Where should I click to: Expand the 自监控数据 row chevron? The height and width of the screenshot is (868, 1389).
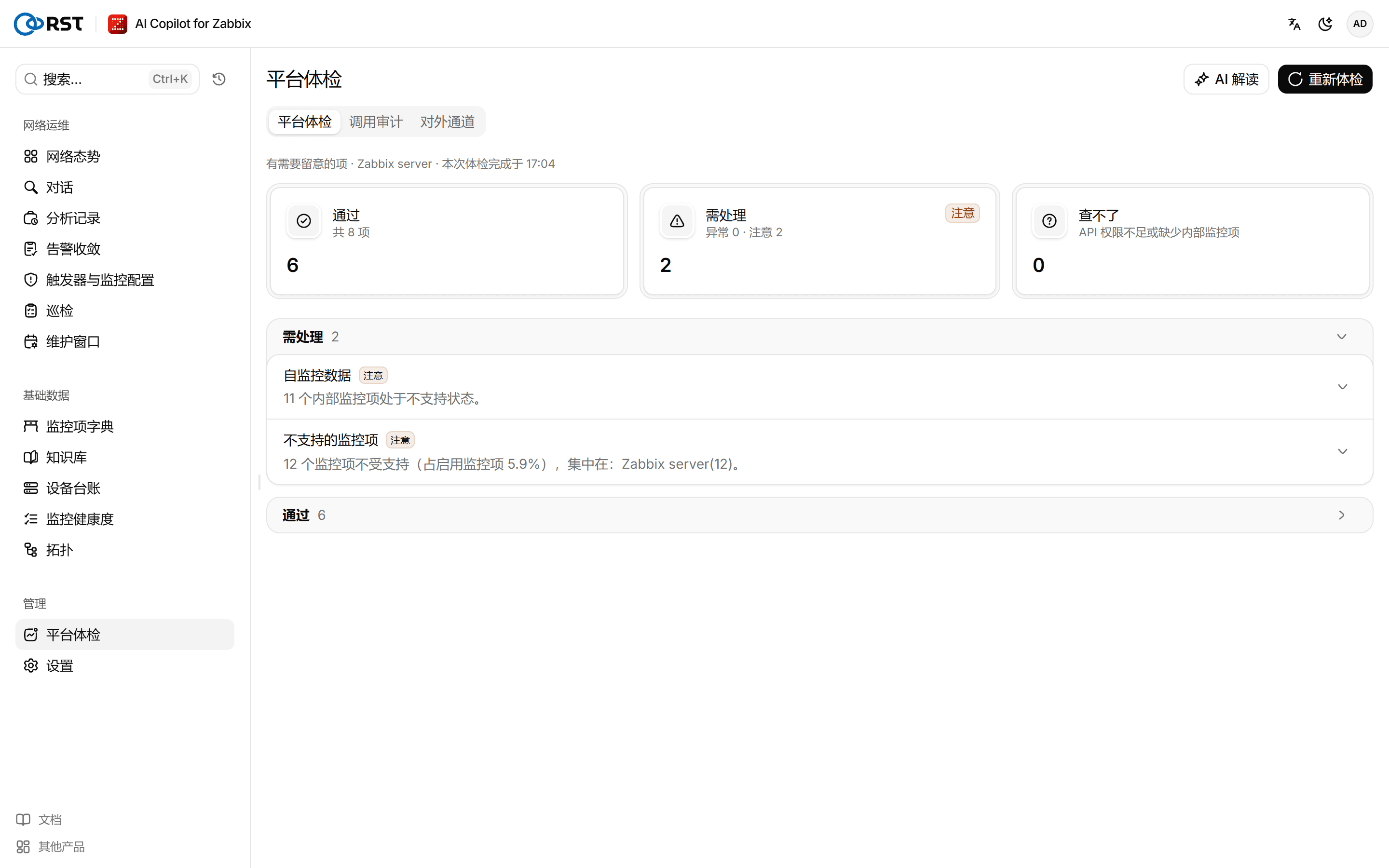(1343, 387)
